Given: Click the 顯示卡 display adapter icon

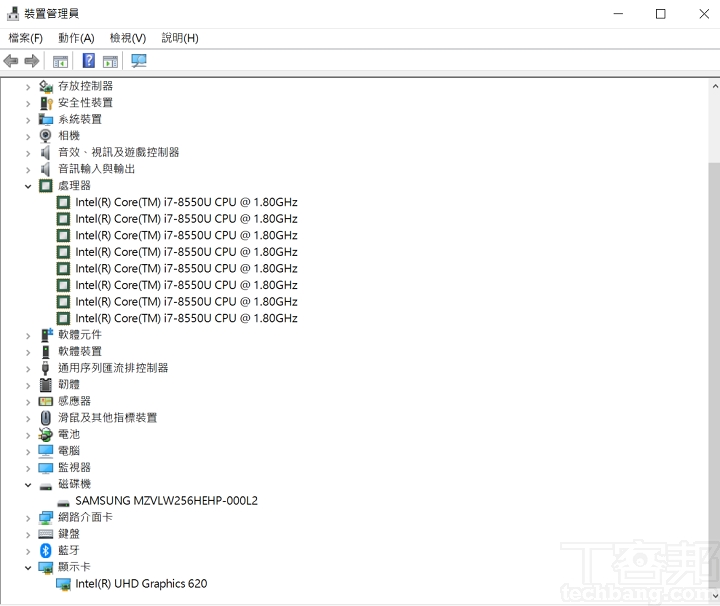Looking at the screenshot, I should coord(45,567).
